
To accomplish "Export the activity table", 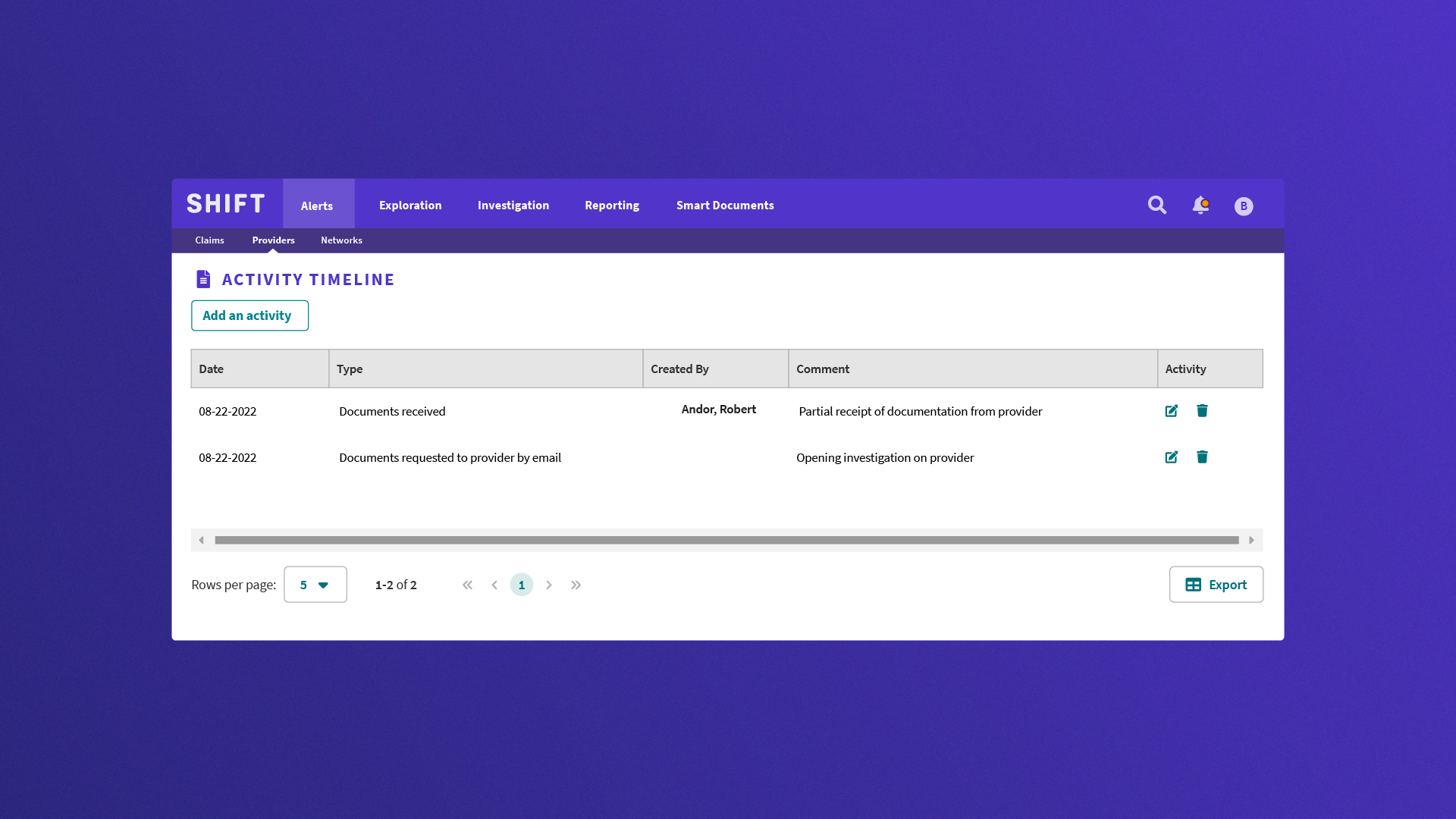I will point(1216,585).
